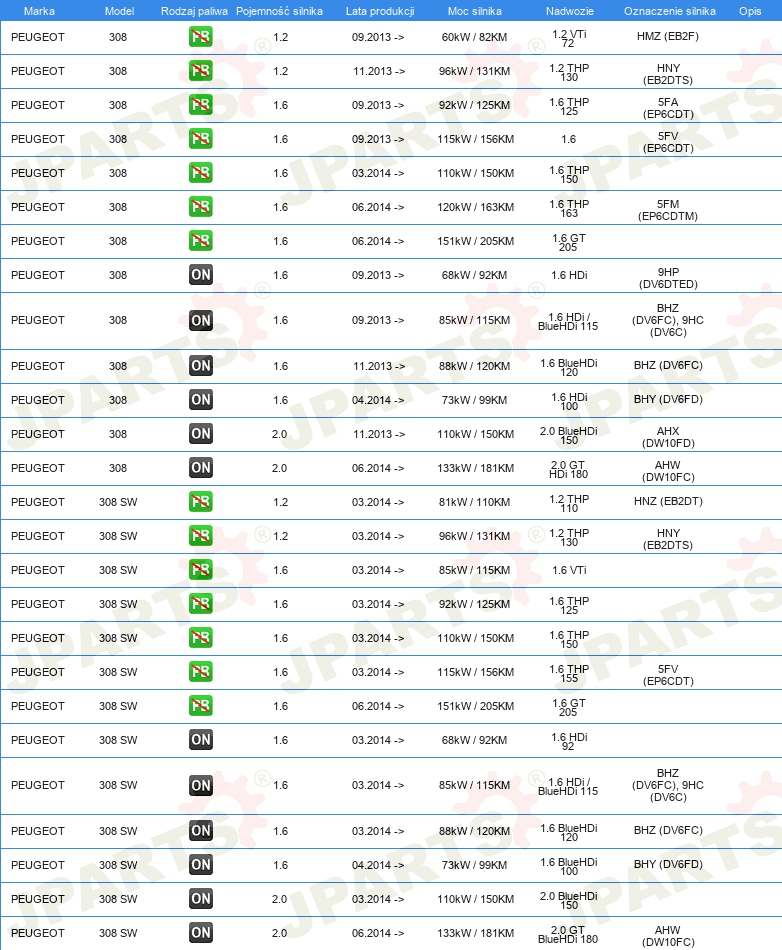782x950 pixels.
Task: Click 308 SW model cell in 81kW / 110KM row
Action: (x=118, y=502)
